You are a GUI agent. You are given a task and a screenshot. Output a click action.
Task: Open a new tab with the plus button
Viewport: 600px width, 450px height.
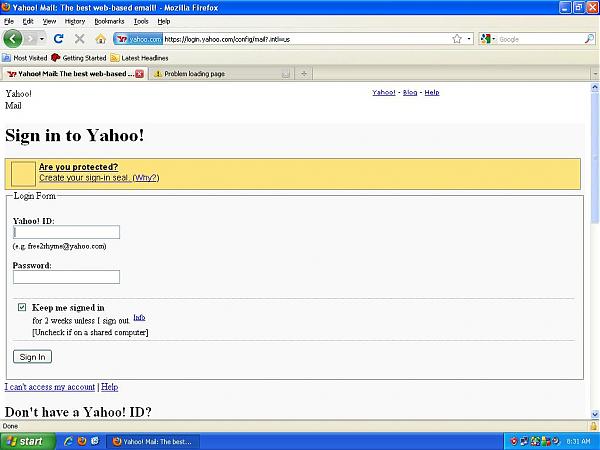[304, 73]
